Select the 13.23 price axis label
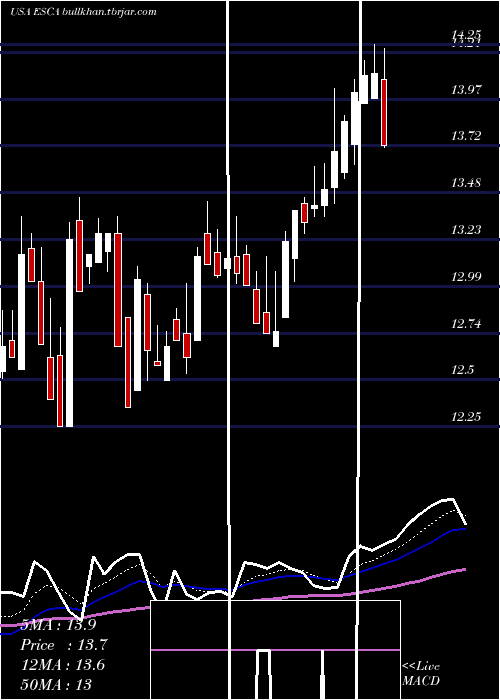The height and width of the screenshot is (700, 500). coord(466,229)
